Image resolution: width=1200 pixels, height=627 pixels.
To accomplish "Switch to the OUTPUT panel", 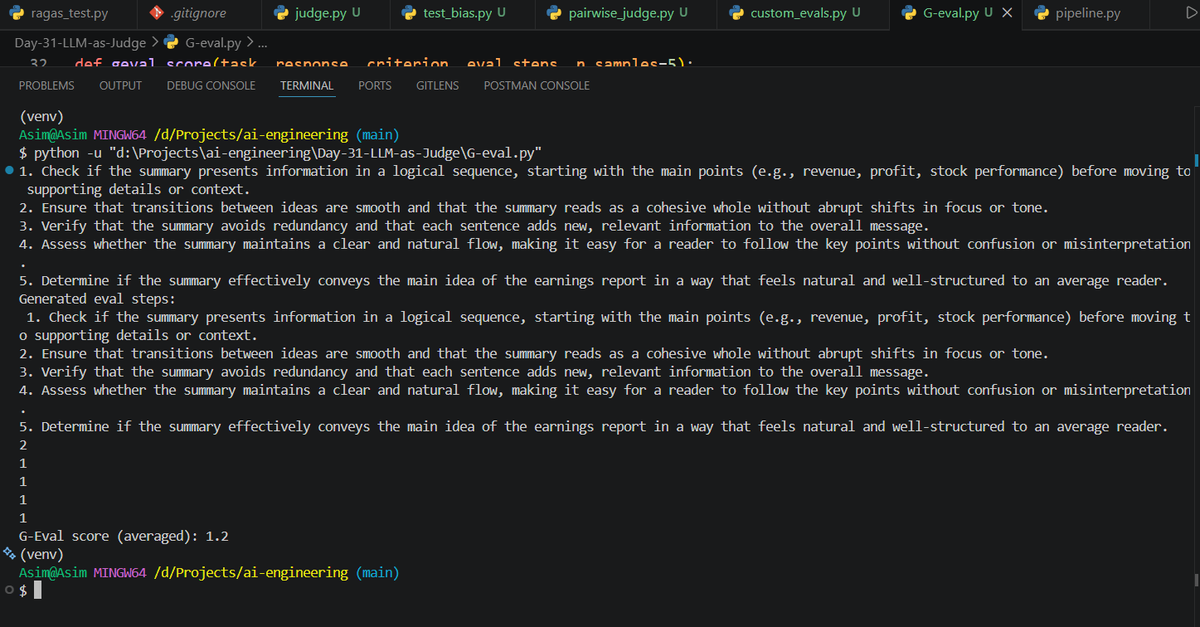I will (120, 86).
